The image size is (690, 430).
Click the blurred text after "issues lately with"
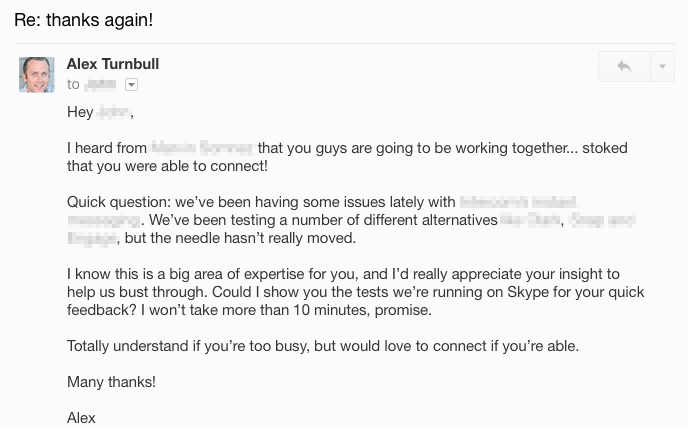tap(517, 202)
